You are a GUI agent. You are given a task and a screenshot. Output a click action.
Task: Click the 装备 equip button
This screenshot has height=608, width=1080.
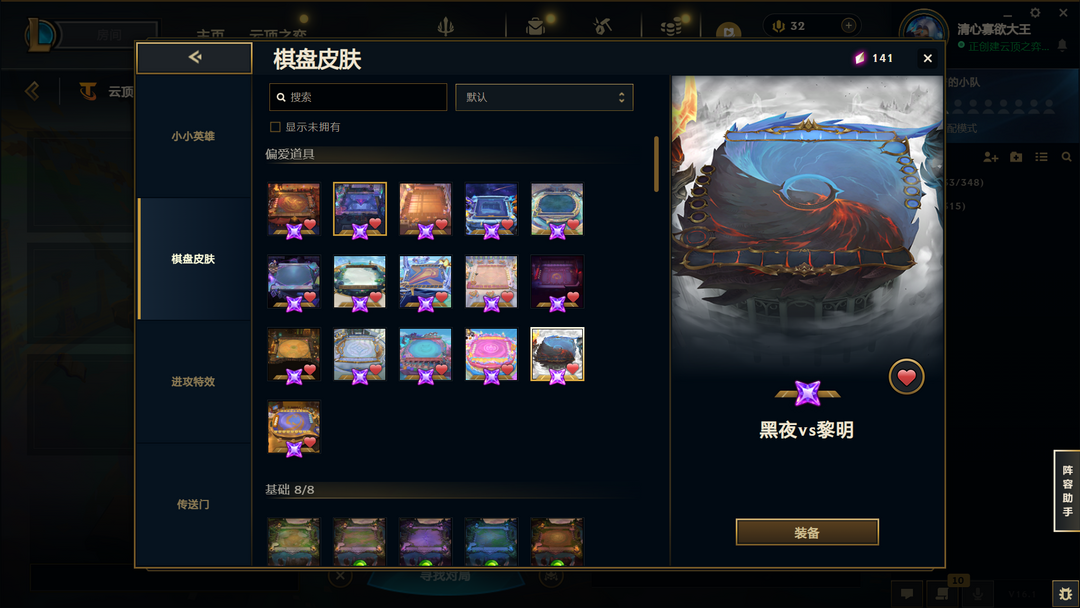point(807,532)
